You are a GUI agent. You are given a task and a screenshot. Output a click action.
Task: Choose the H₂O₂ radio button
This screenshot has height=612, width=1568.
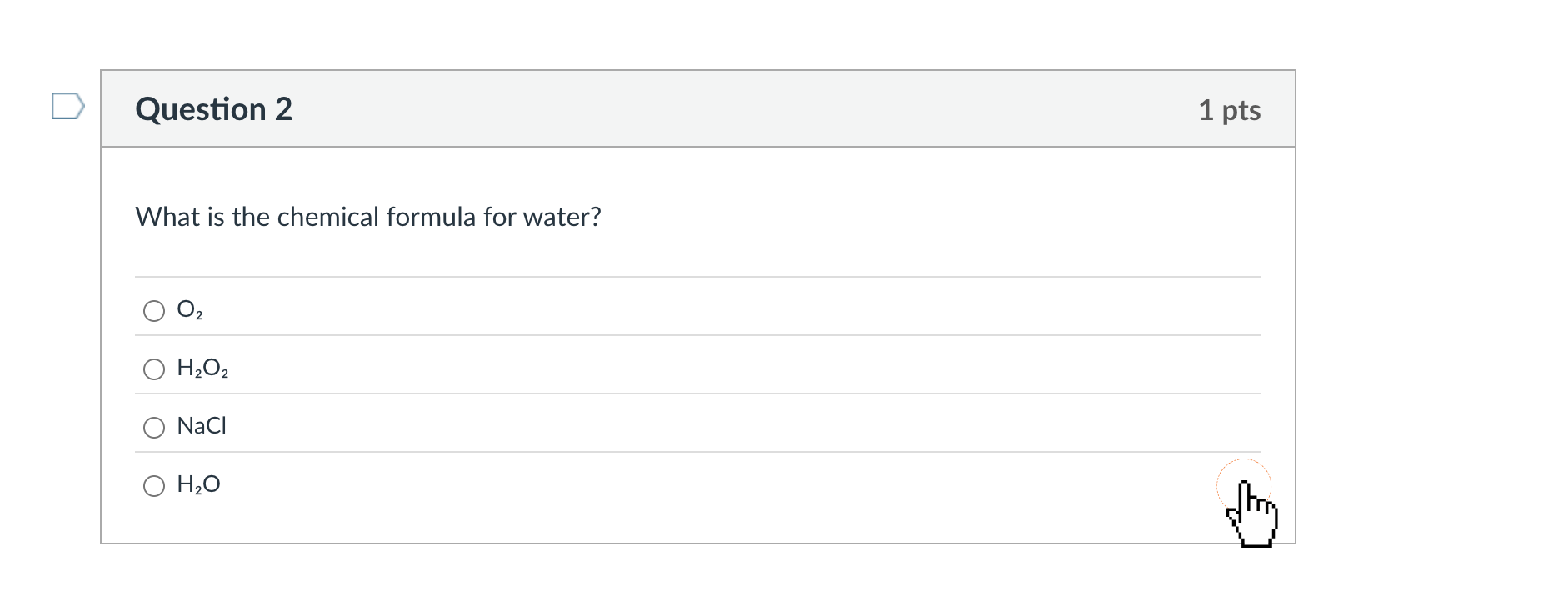(x=154, y=369)
